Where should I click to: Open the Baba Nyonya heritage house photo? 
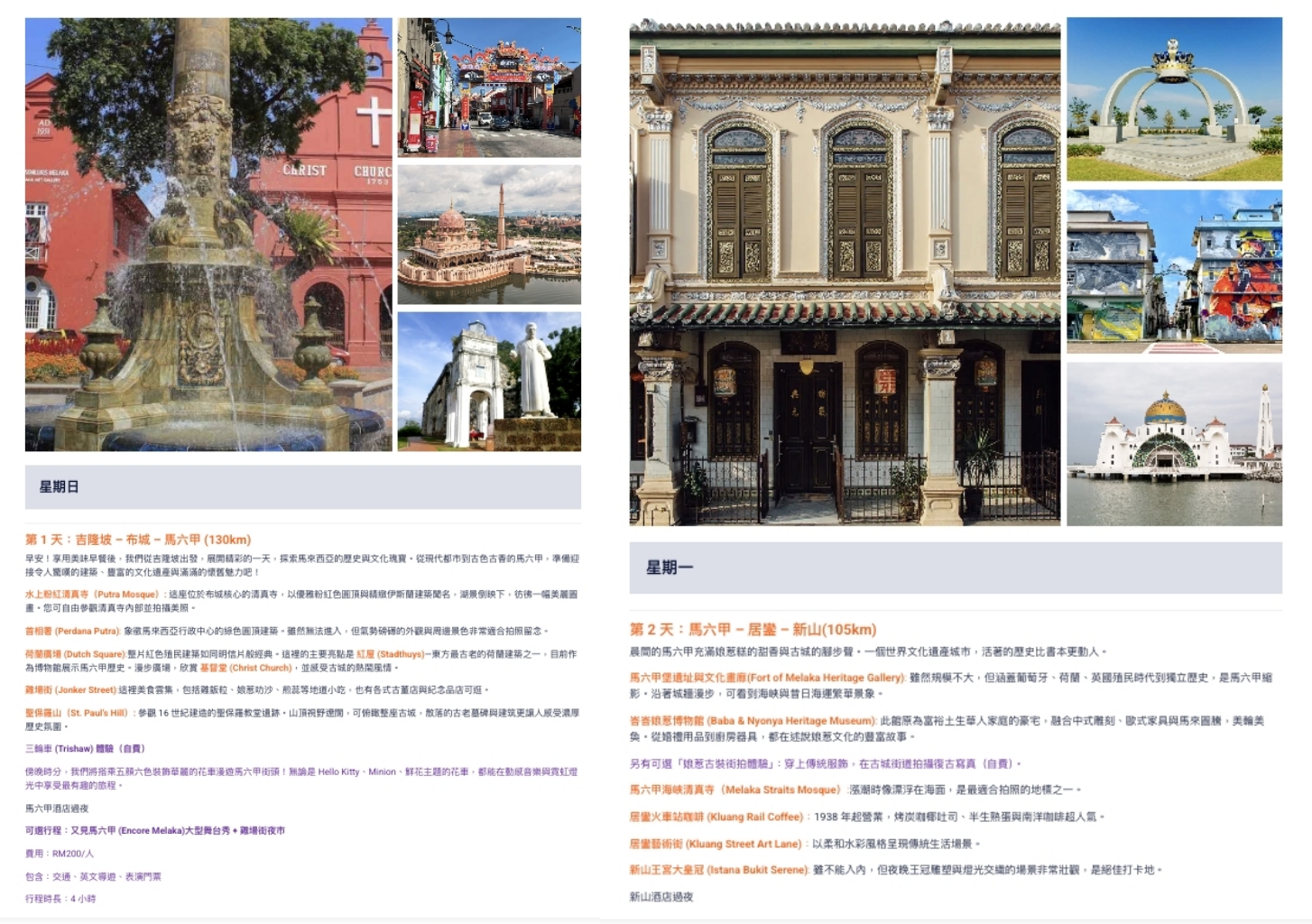click(x=845, y=272)
